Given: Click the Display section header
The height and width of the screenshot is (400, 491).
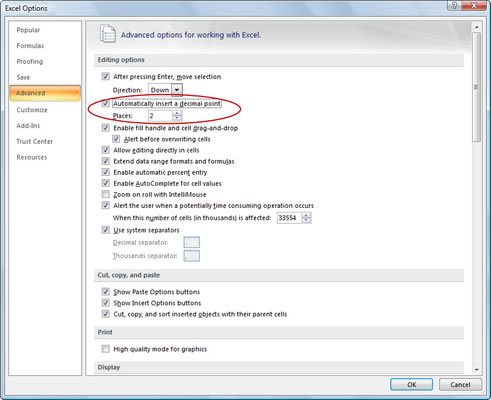Looking at the screenshot, I should (279, 367).
